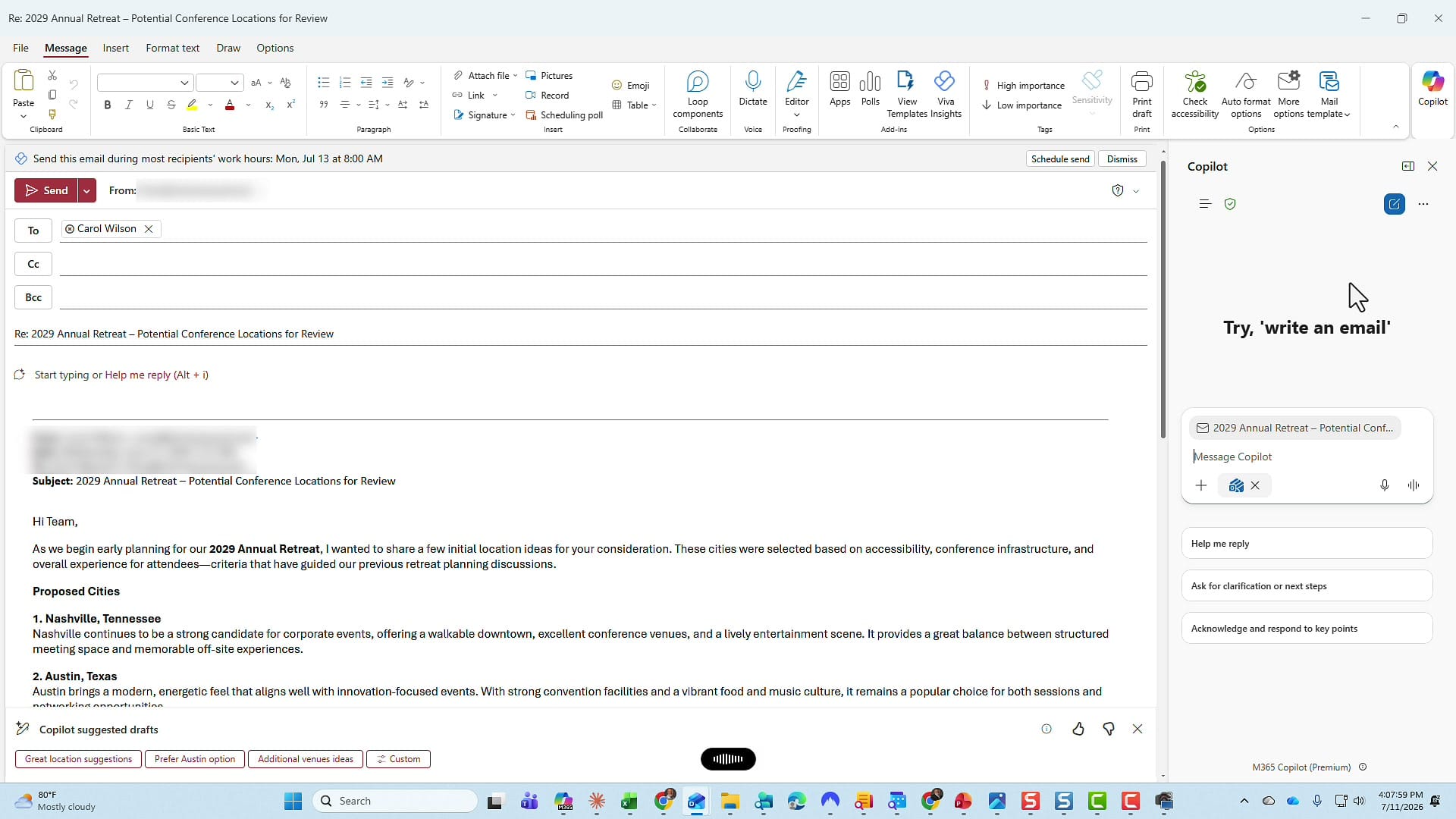Mark message as High importance
The width and height of the screenshot is (1456, 819).
(1023, 86)
